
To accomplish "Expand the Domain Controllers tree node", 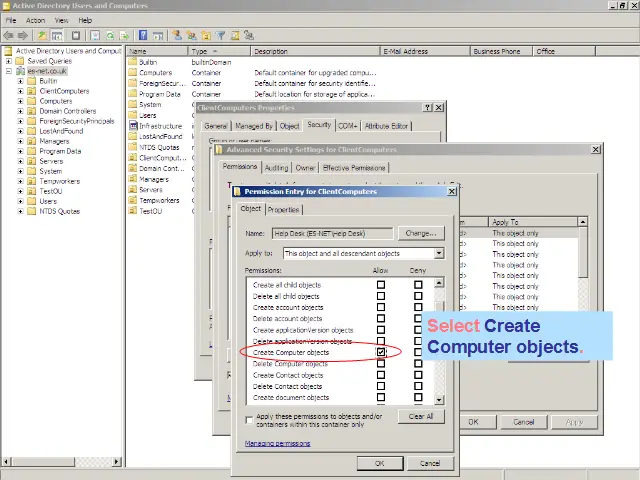I will [20, 111].
